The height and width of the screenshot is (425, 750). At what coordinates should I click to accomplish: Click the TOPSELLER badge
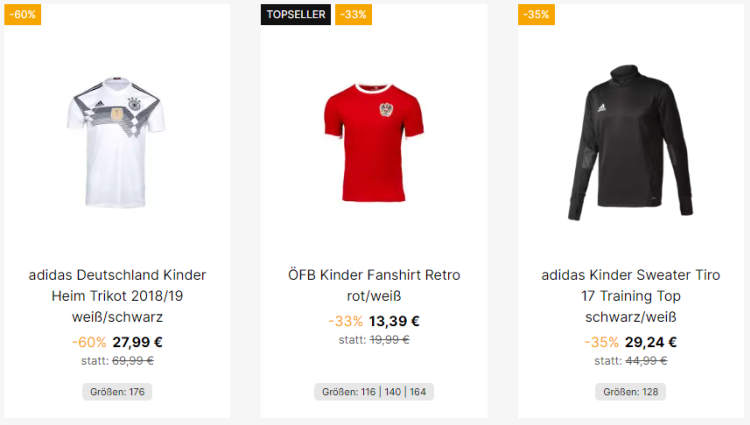[x=295, y=14]
